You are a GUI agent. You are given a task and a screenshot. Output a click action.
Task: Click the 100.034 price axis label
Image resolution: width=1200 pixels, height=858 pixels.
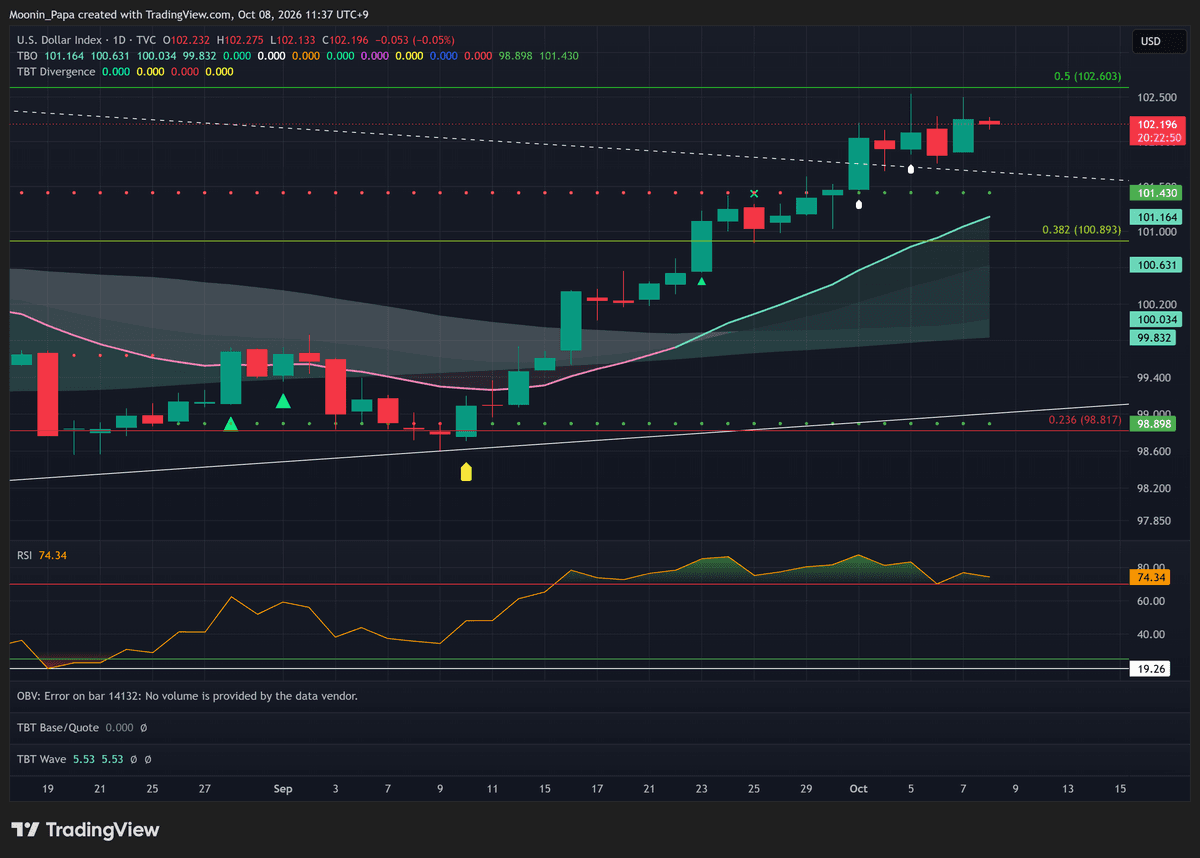click(x=1156, y=320)
